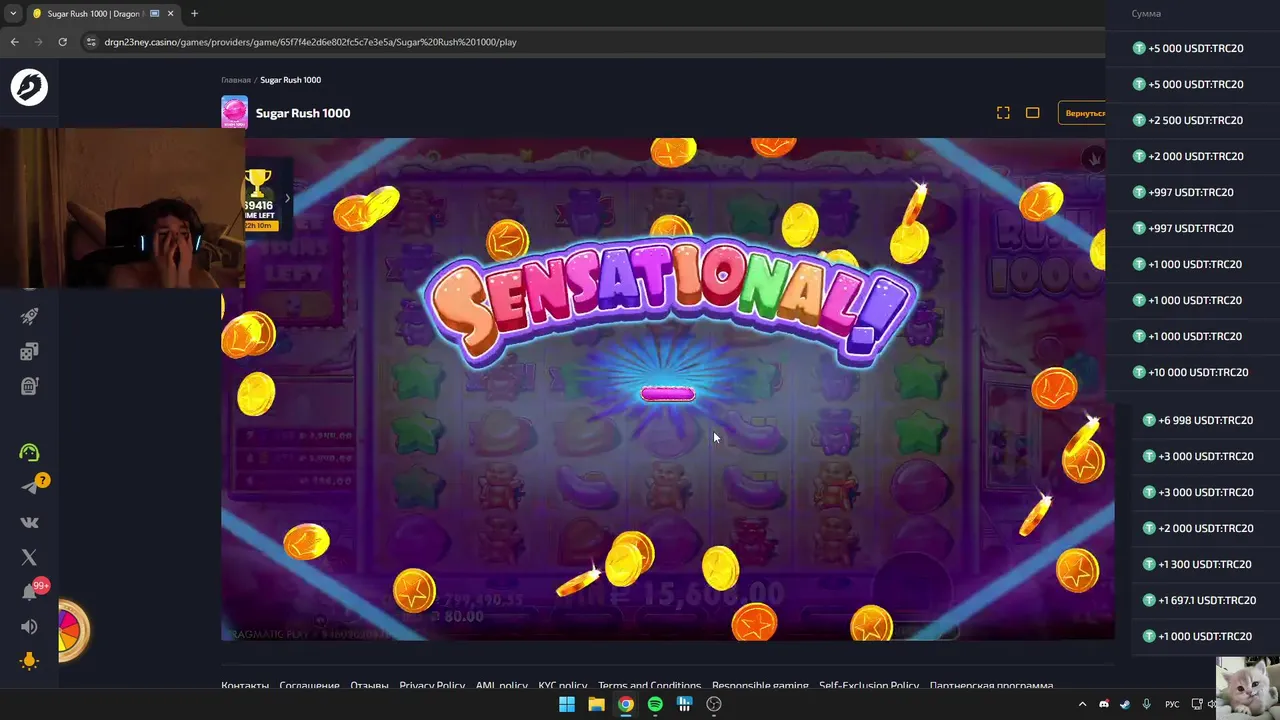Open Spotify from taskbar
This screenshot has height=720, width=1280.
[655, 704]
